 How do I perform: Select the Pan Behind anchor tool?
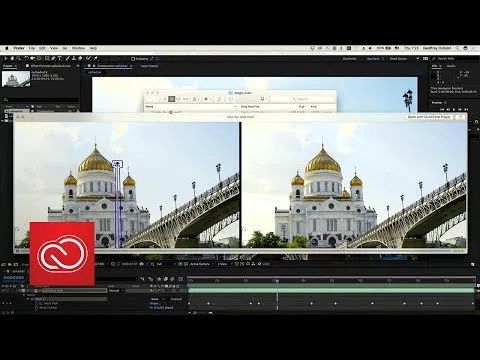coord(40,58)
